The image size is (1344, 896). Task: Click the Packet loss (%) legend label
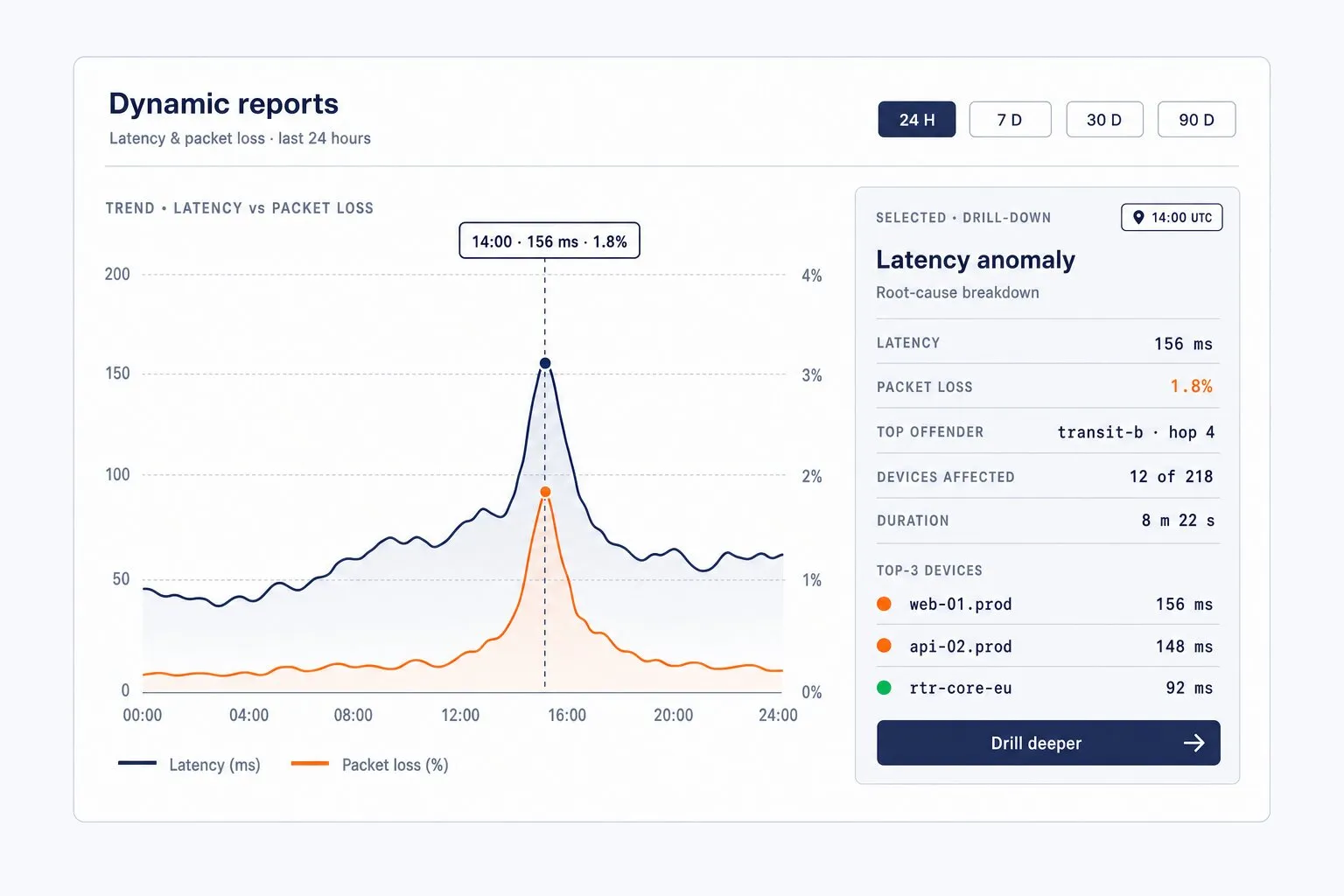click(x=395, y=765)
